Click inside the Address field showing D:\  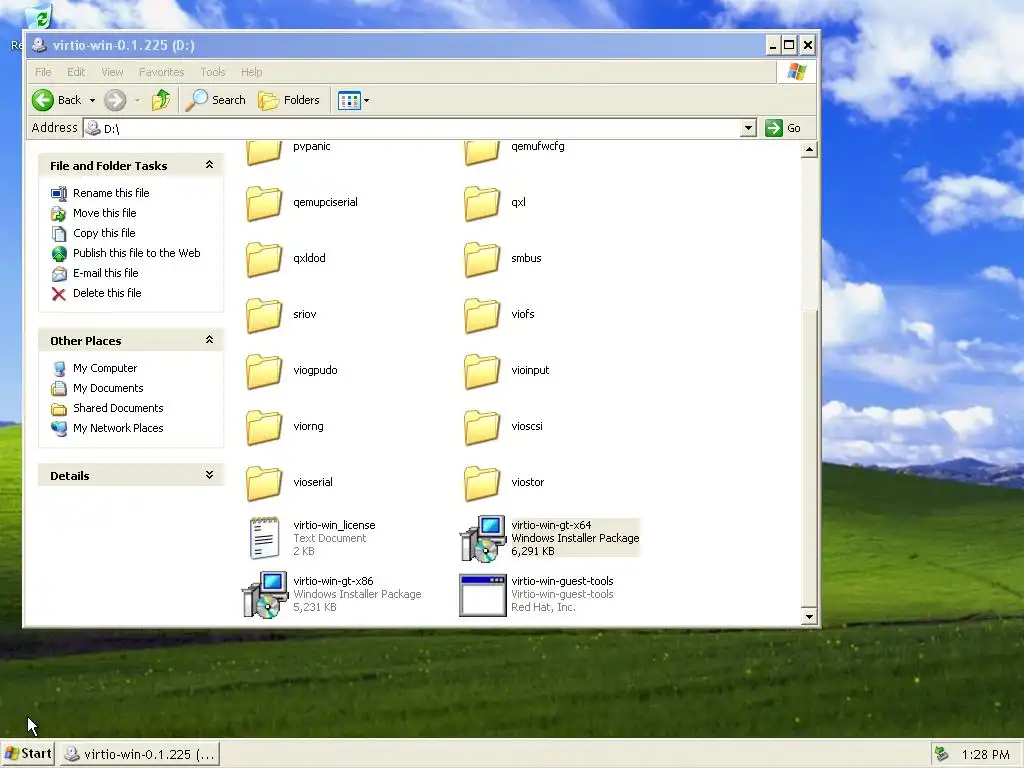(x=418, y=128)
